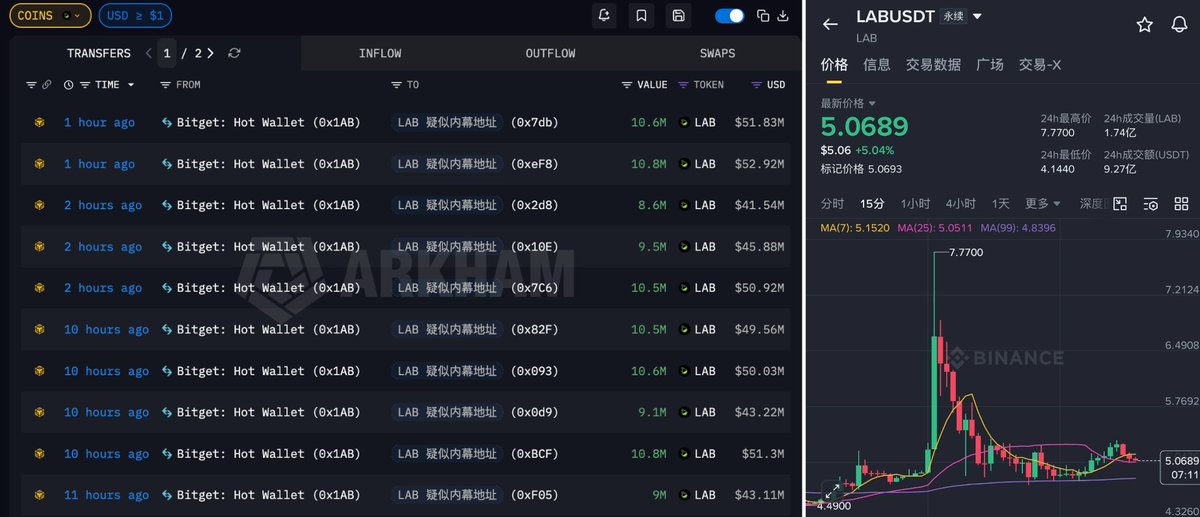This screenshot has height=517, width=1200.
Task: Click the clock icon in TIME header
Action: [x=69, y=85]
